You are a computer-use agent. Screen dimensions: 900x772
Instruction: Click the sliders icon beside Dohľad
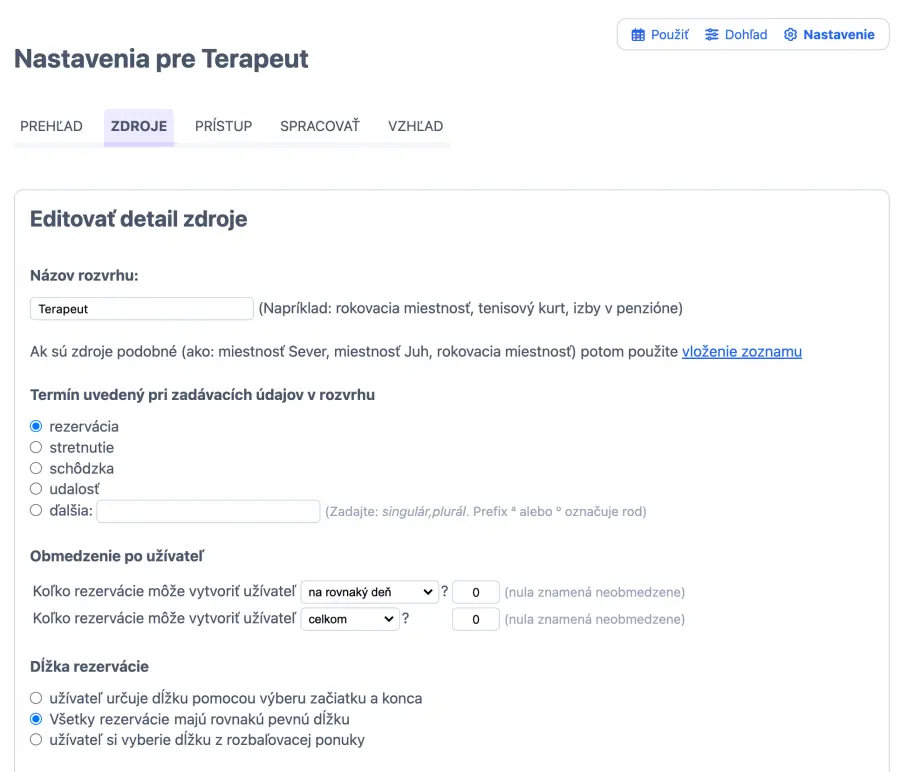click(712, 35)
